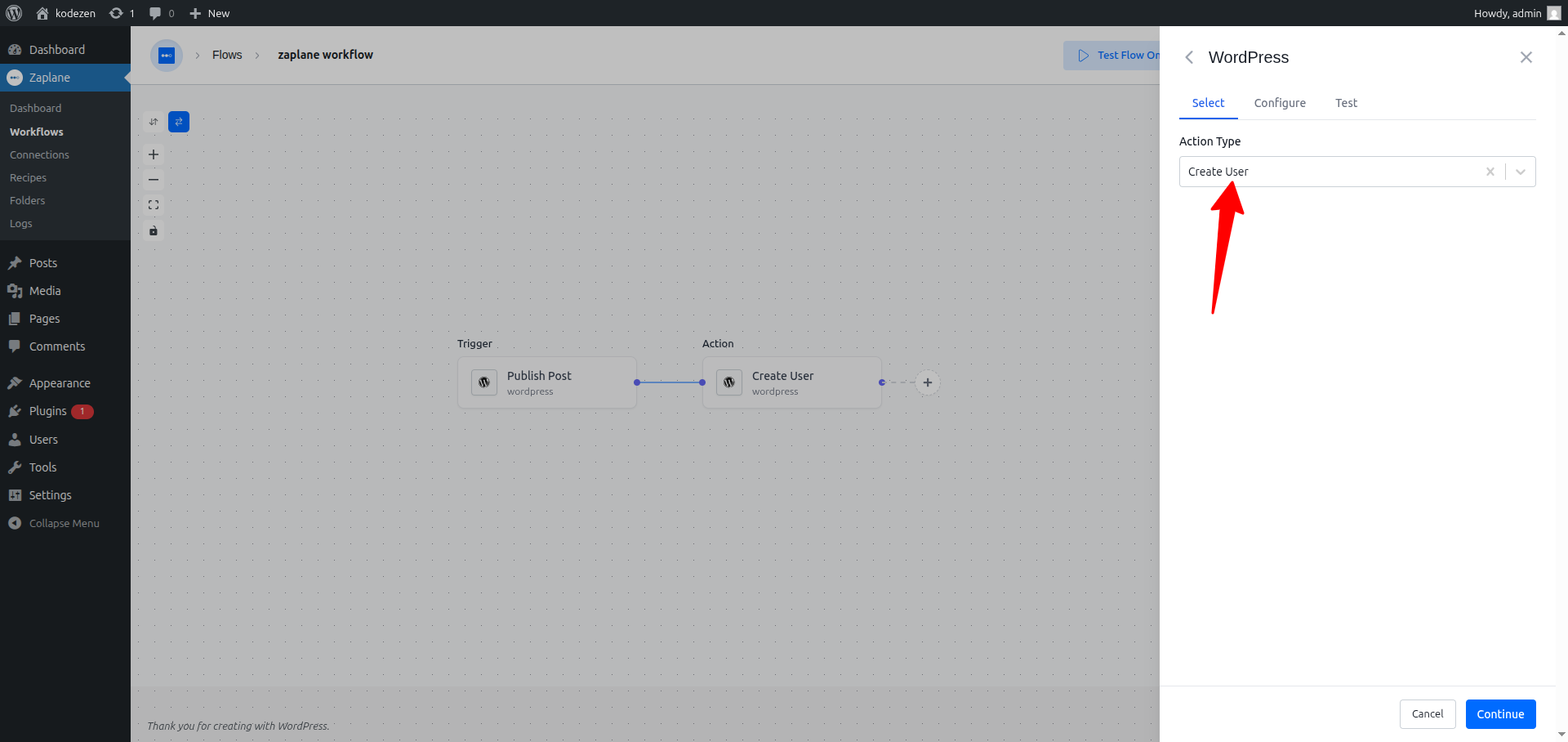Toggle the canvas lock icon
This screenshot has width=1568, height=742.
[x=154, y=230]
